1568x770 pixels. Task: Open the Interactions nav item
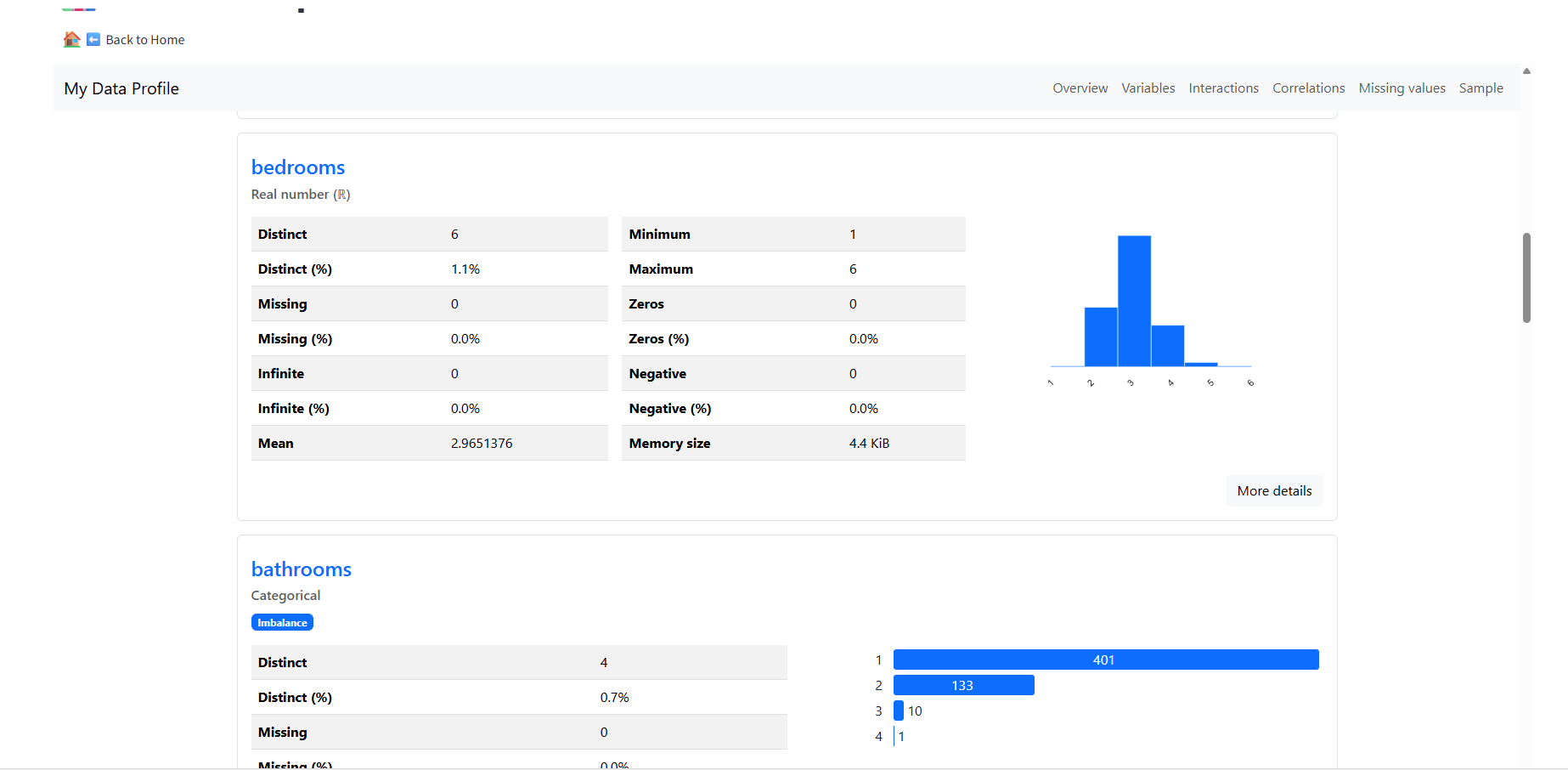1223,88
